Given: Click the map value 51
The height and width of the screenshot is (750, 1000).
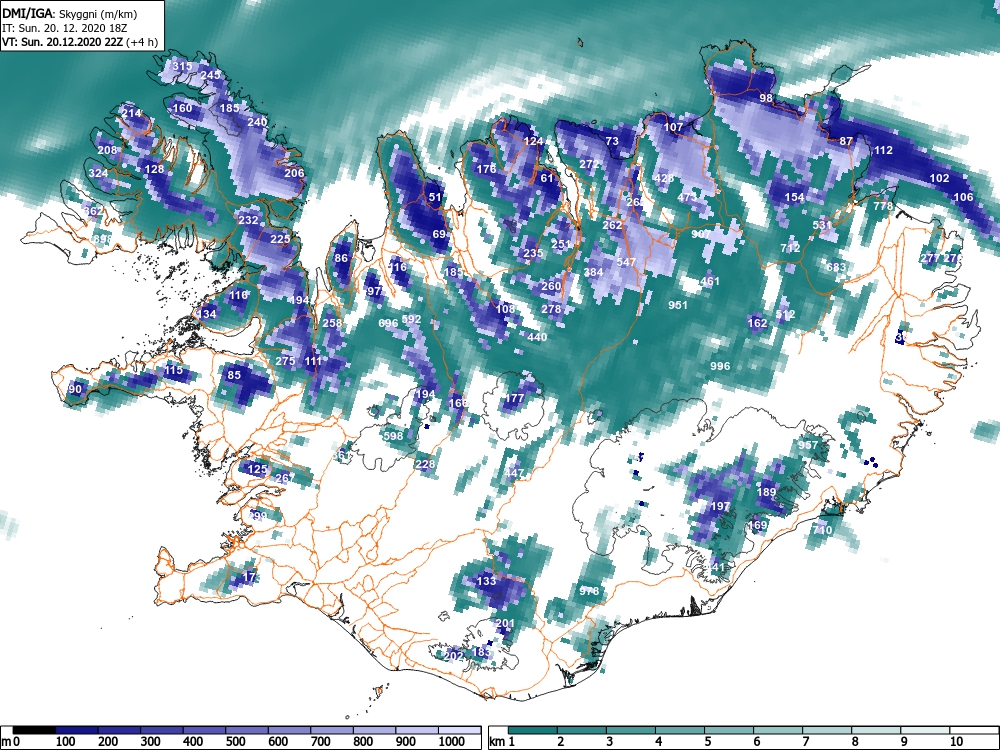Looking at the screenshot, I should coord(435,196).
